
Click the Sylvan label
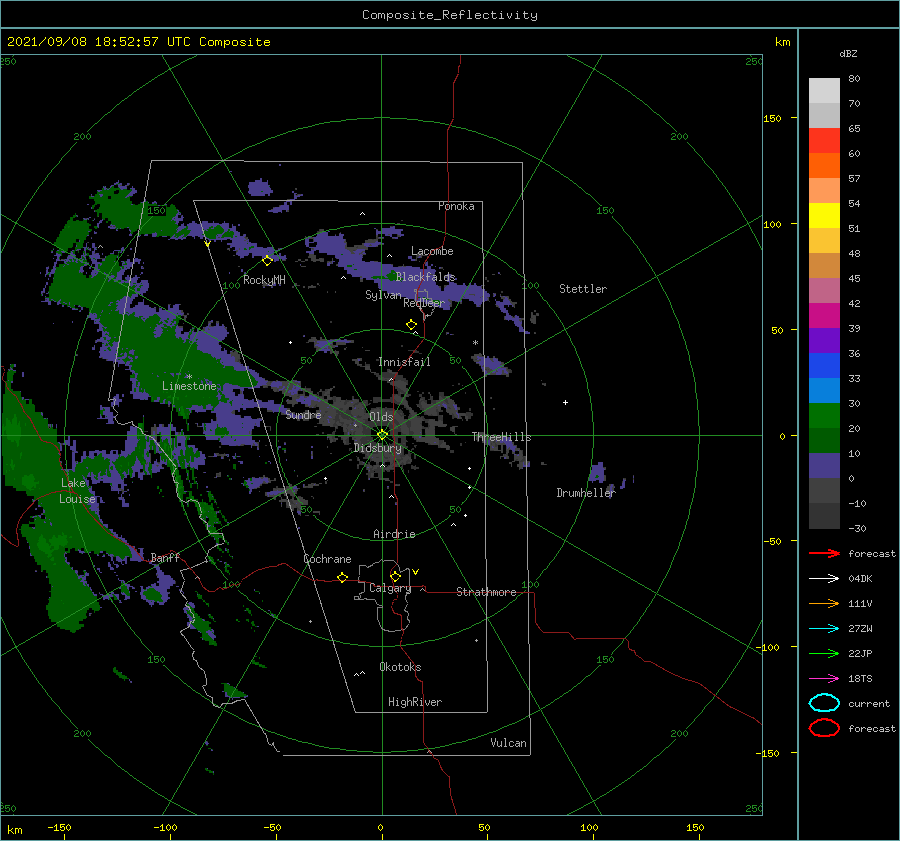point(383,295)
